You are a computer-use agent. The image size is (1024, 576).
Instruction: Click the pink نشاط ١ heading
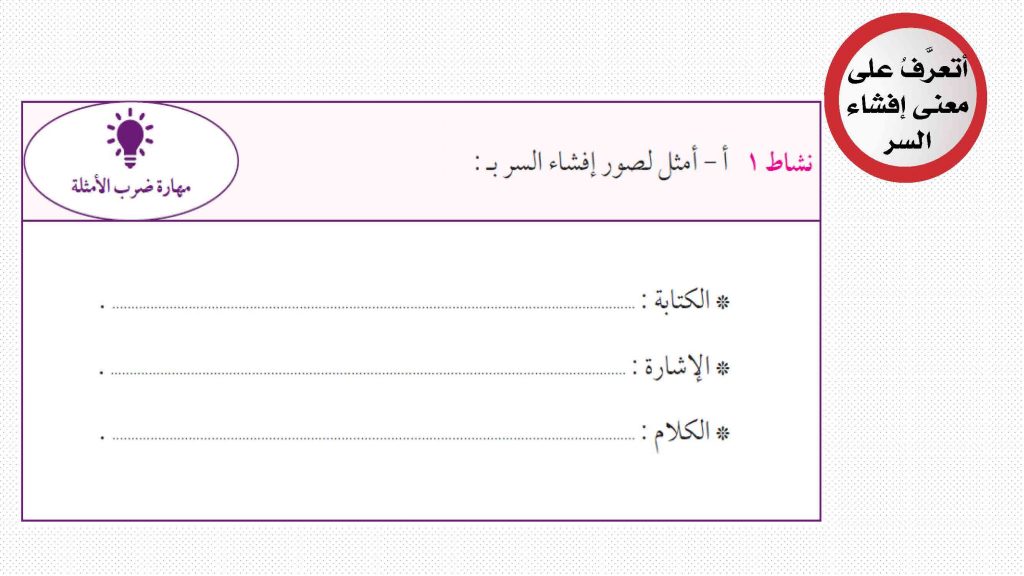point(780,162)
